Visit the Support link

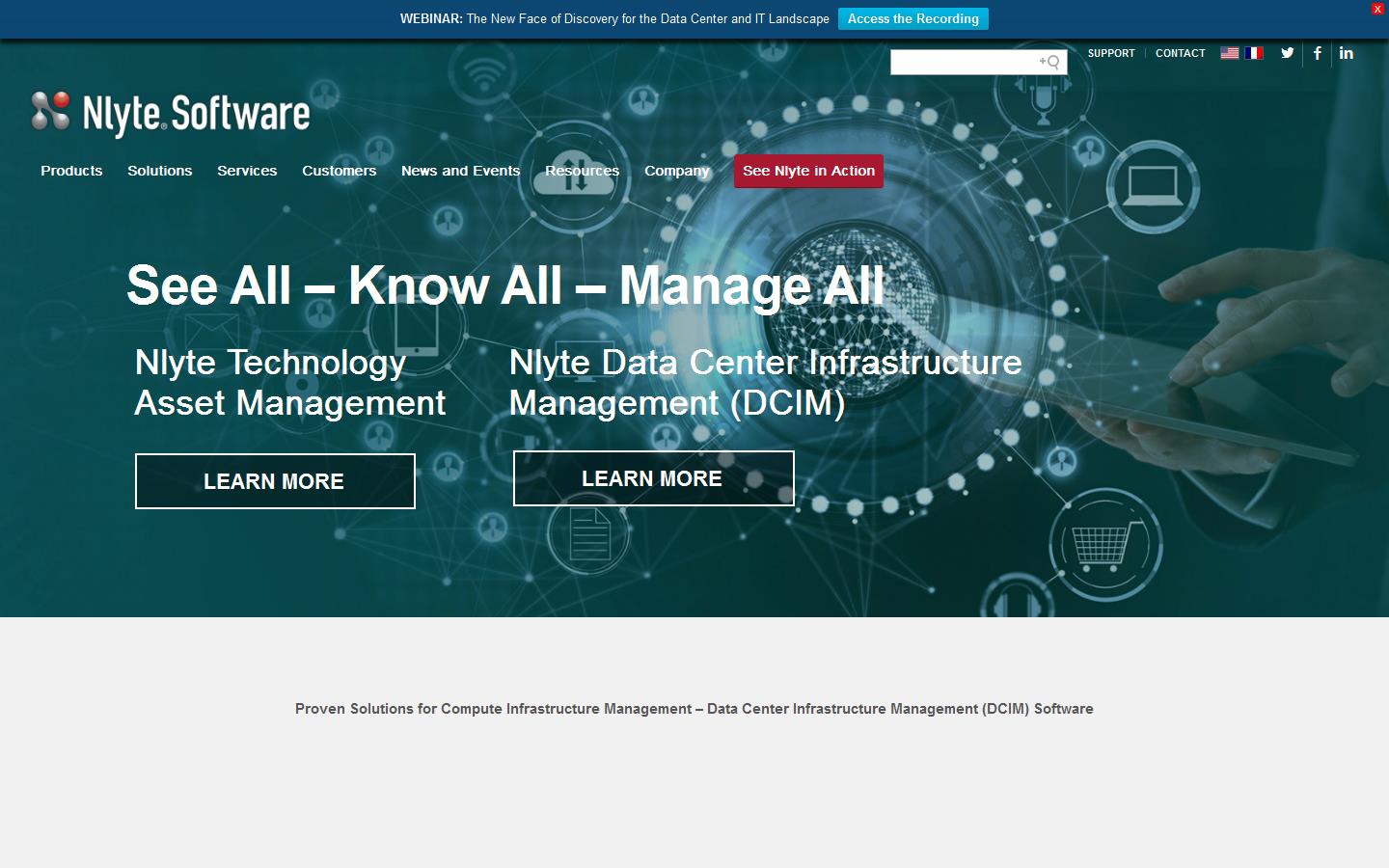1111,53
